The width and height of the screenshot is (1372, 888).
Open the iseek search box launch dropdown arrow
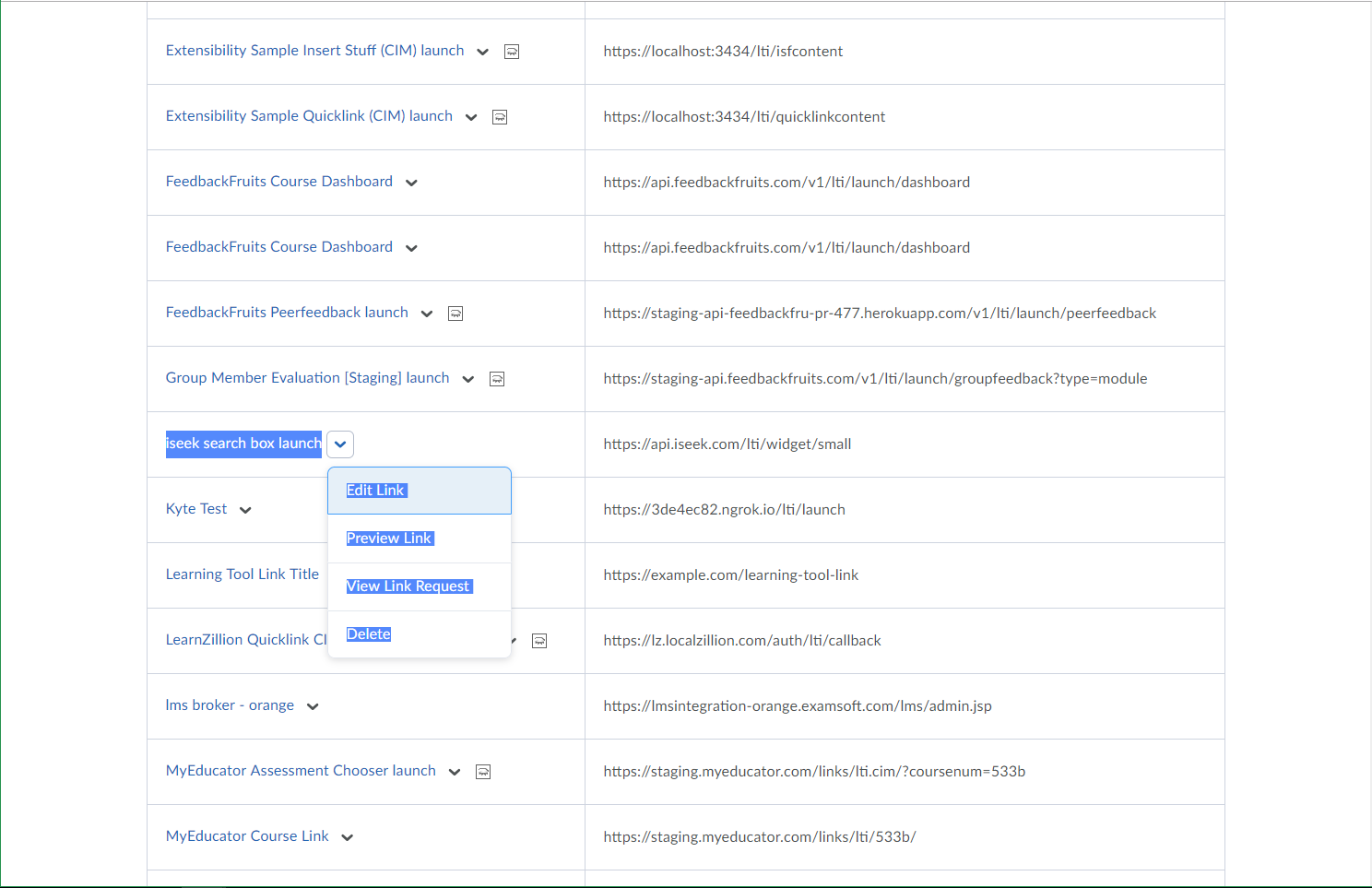340,444
